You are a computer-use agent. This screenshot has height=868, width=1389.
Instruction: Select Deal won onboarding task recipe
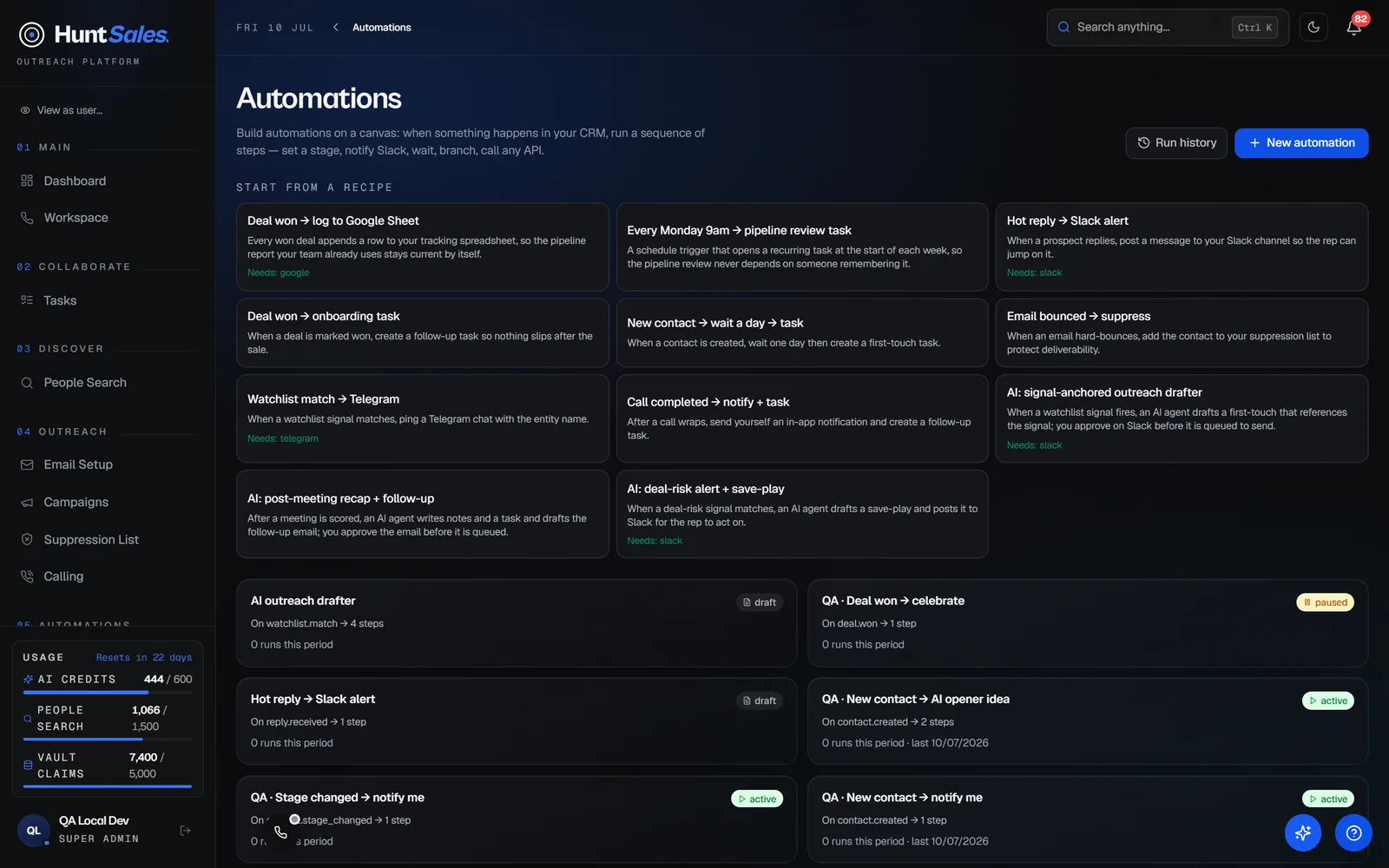422,332
